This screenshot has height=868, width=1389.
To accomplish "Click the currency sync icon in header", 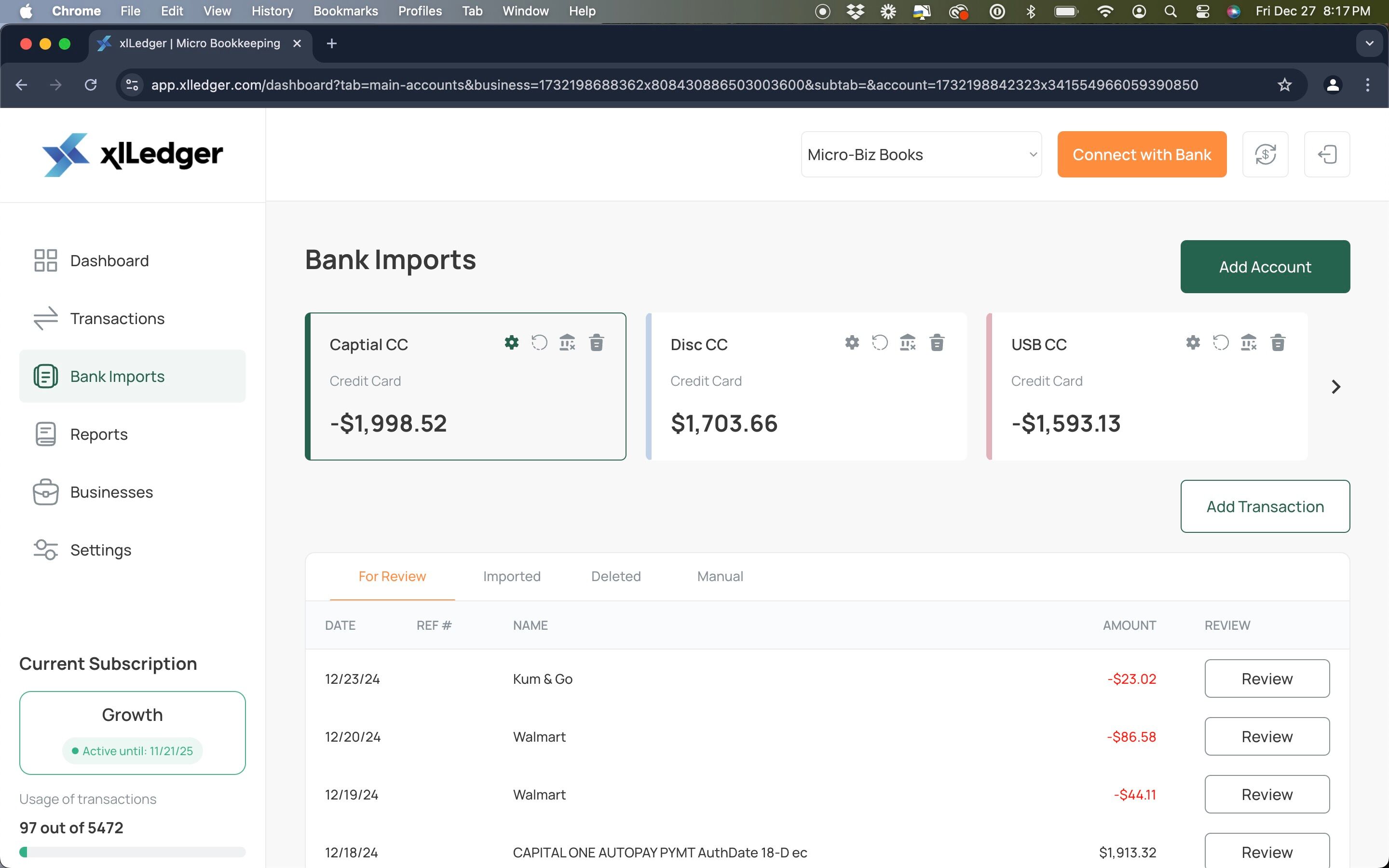I will pyautogui.click(x=1265, y=154).
